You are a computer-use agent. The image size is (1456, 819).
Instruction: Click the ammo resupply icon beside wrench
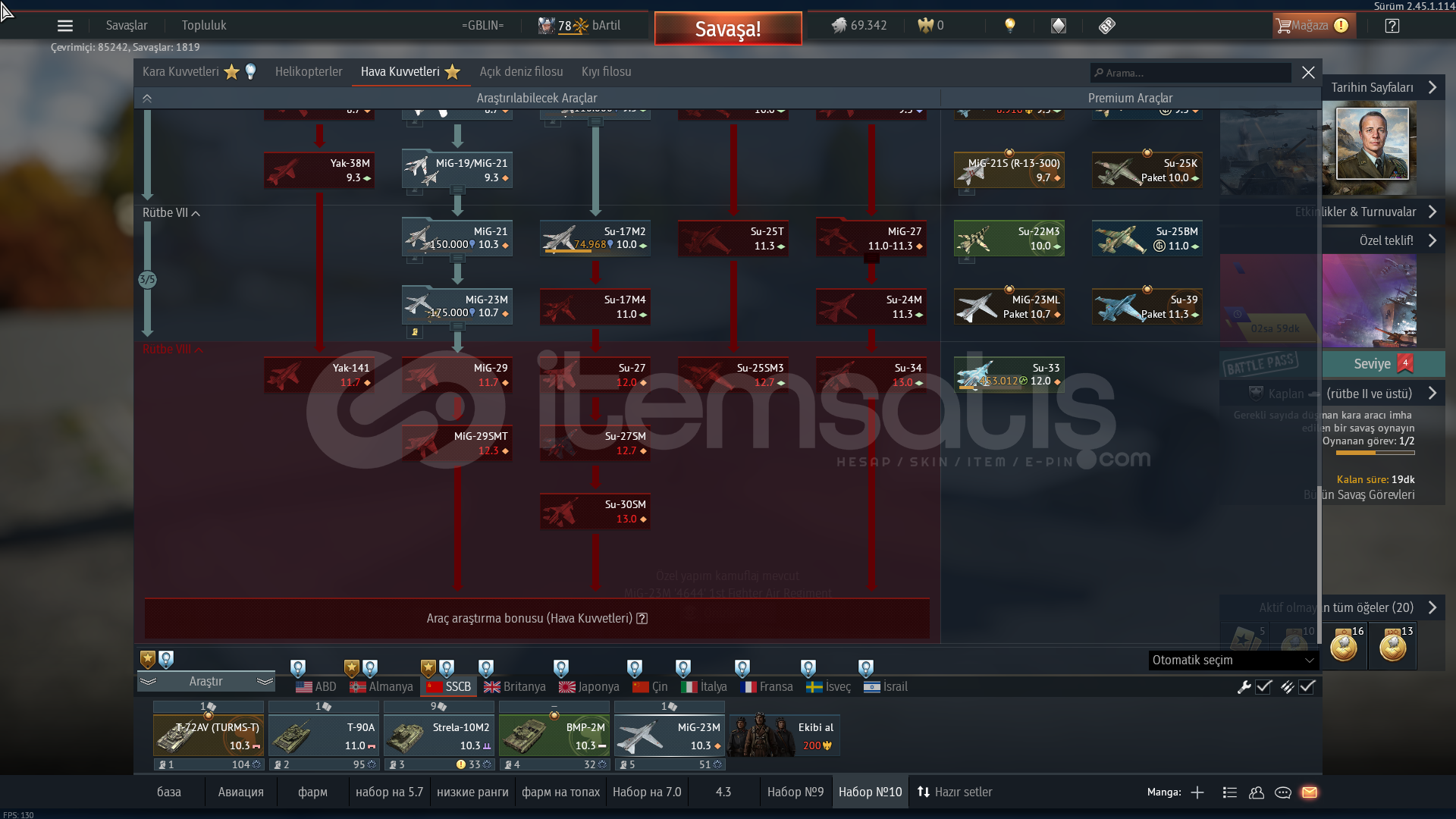[1287, 687]
